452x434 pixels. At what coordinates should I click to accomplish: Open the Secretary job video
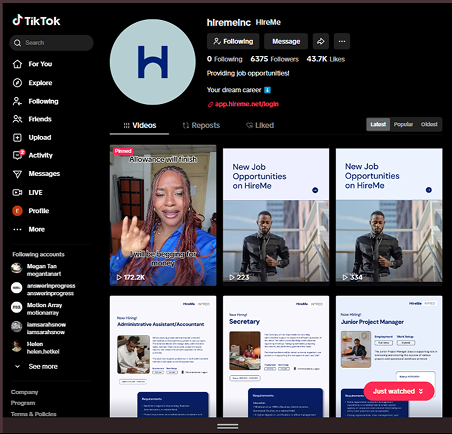(x=276, y=356)
